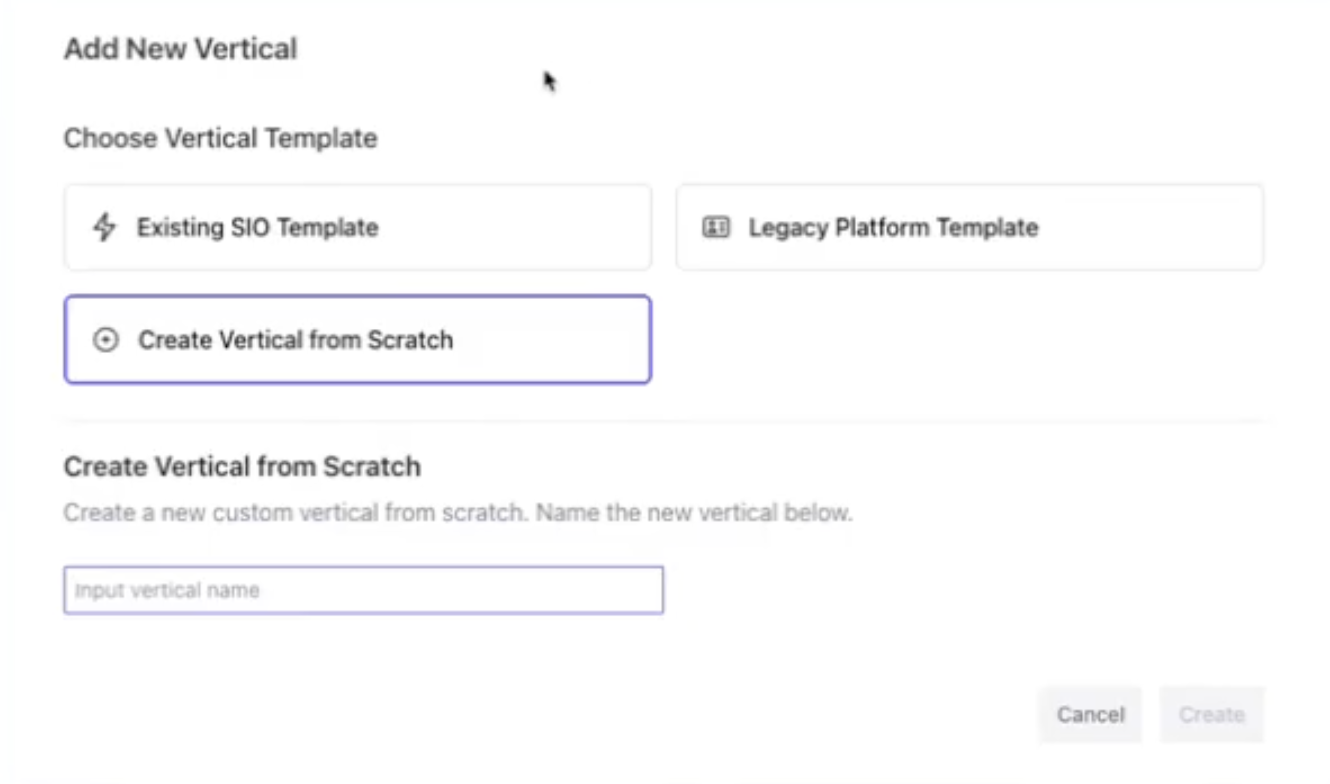Click the 'Input vertical name' placeholder text
This screenshot has width=1330, height=784.
tap(167, 590)
